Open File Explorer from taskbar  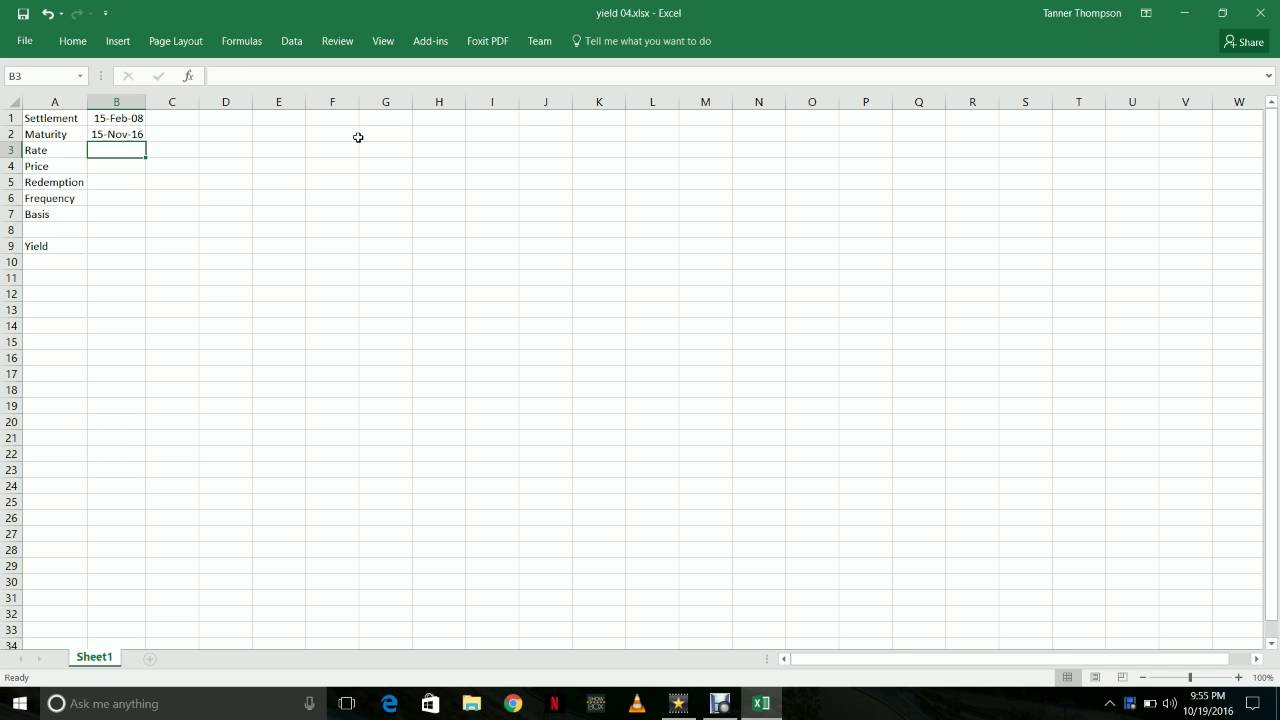coord(471,703)
